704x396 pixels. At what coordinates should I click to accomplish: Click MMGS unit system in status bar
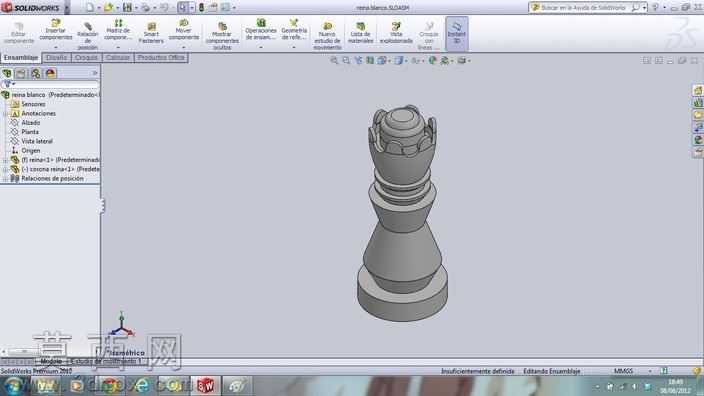pos(623,371)
